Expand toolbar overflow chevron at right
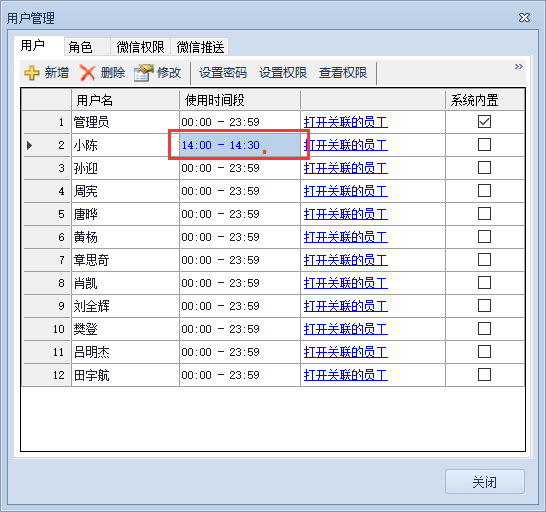 518,67
